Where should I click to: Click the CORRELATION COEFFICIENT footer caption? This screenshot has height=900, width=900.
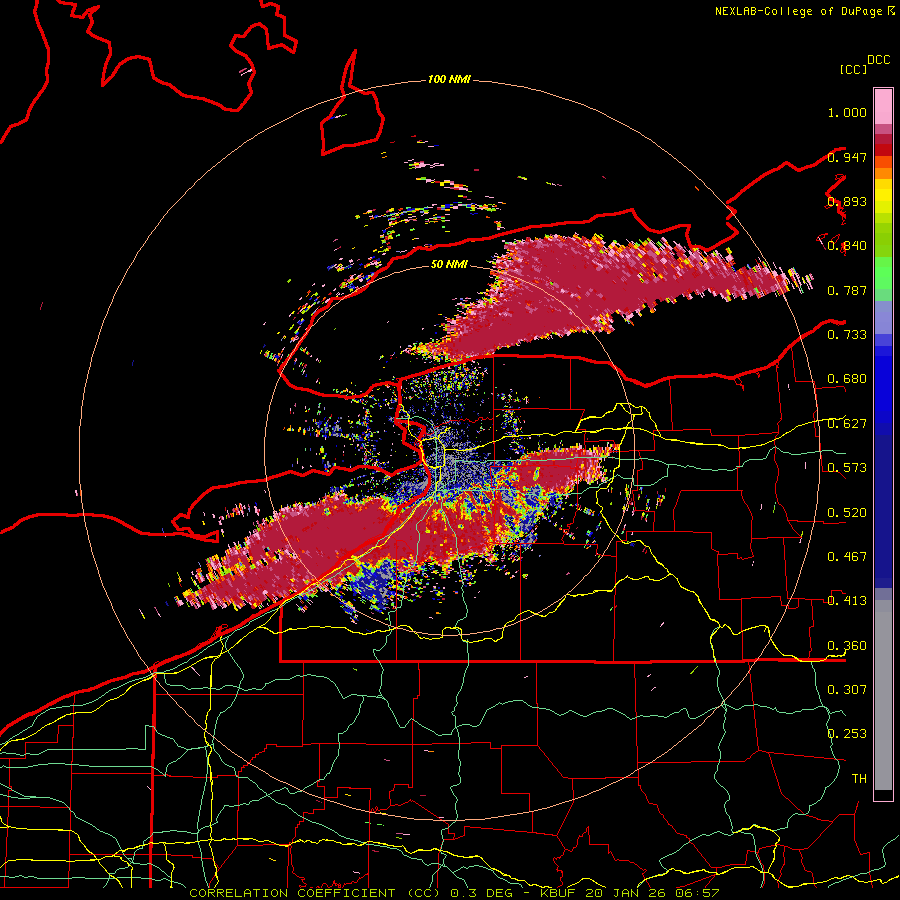coord(454,893)
